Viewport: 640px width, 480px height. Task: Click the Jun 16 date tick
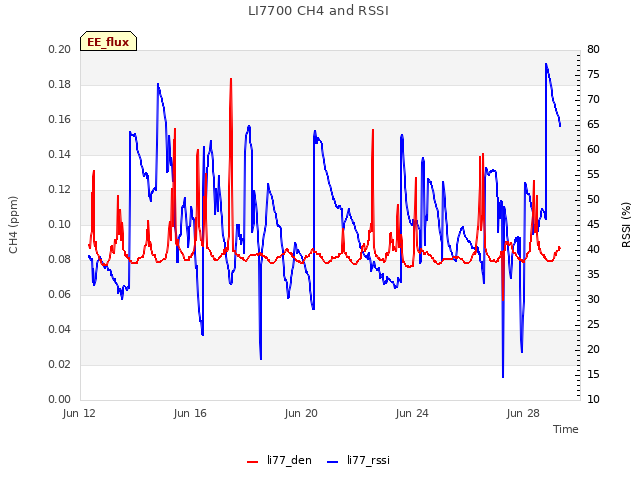(x=190, y=413)
